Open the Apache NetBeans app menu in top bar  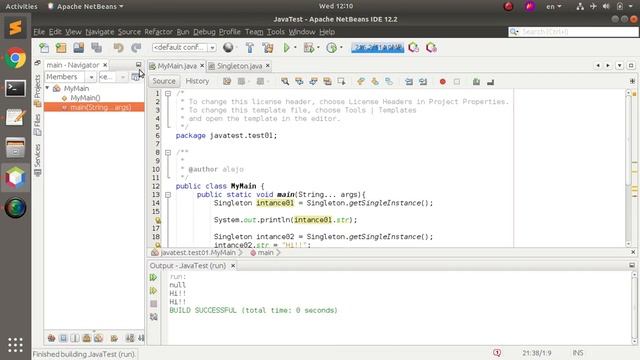tap(86, 7)
